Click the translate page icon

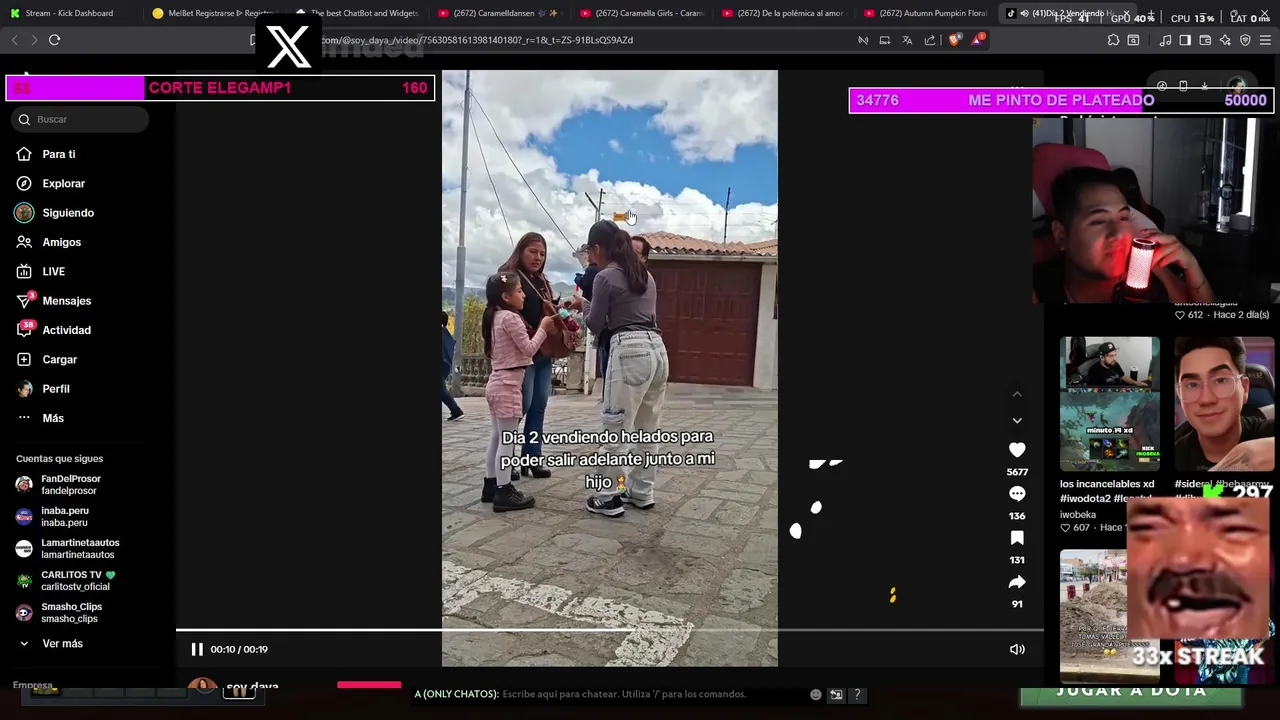coord(907,40)
